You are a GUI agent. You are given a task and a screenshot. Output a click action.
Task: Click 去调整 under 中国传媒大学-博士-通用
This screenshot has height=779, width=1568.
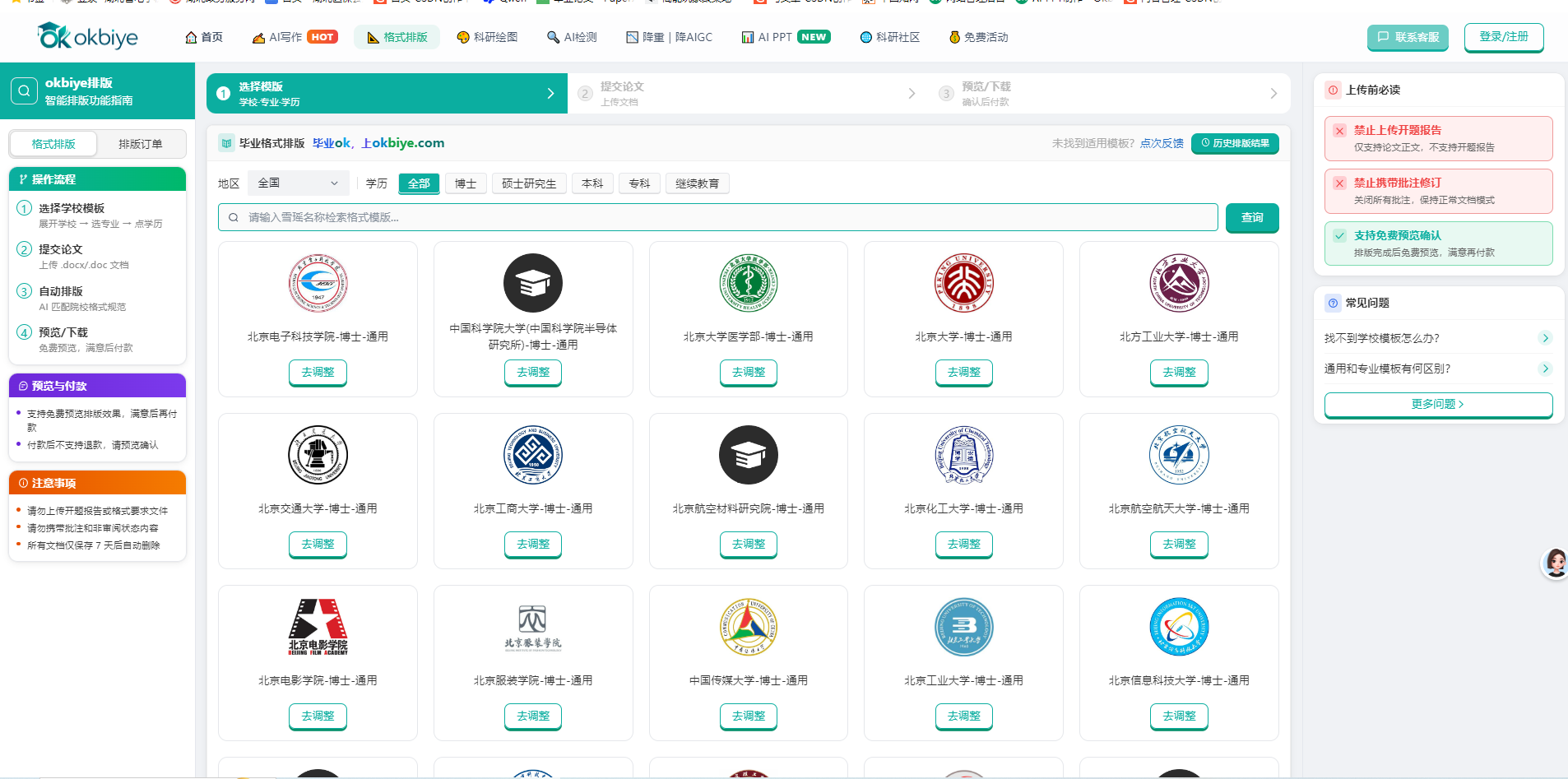pos(749,716)
